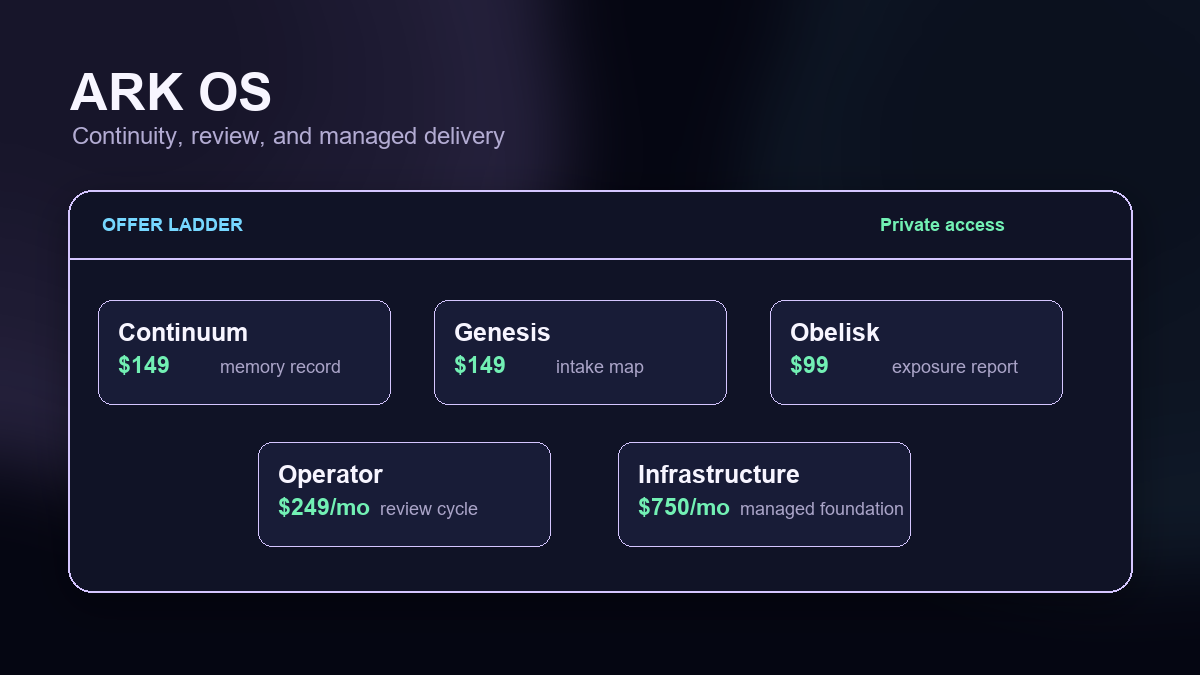
Task: Choose the Infrastructure plan card
Action: pos(764,494)
